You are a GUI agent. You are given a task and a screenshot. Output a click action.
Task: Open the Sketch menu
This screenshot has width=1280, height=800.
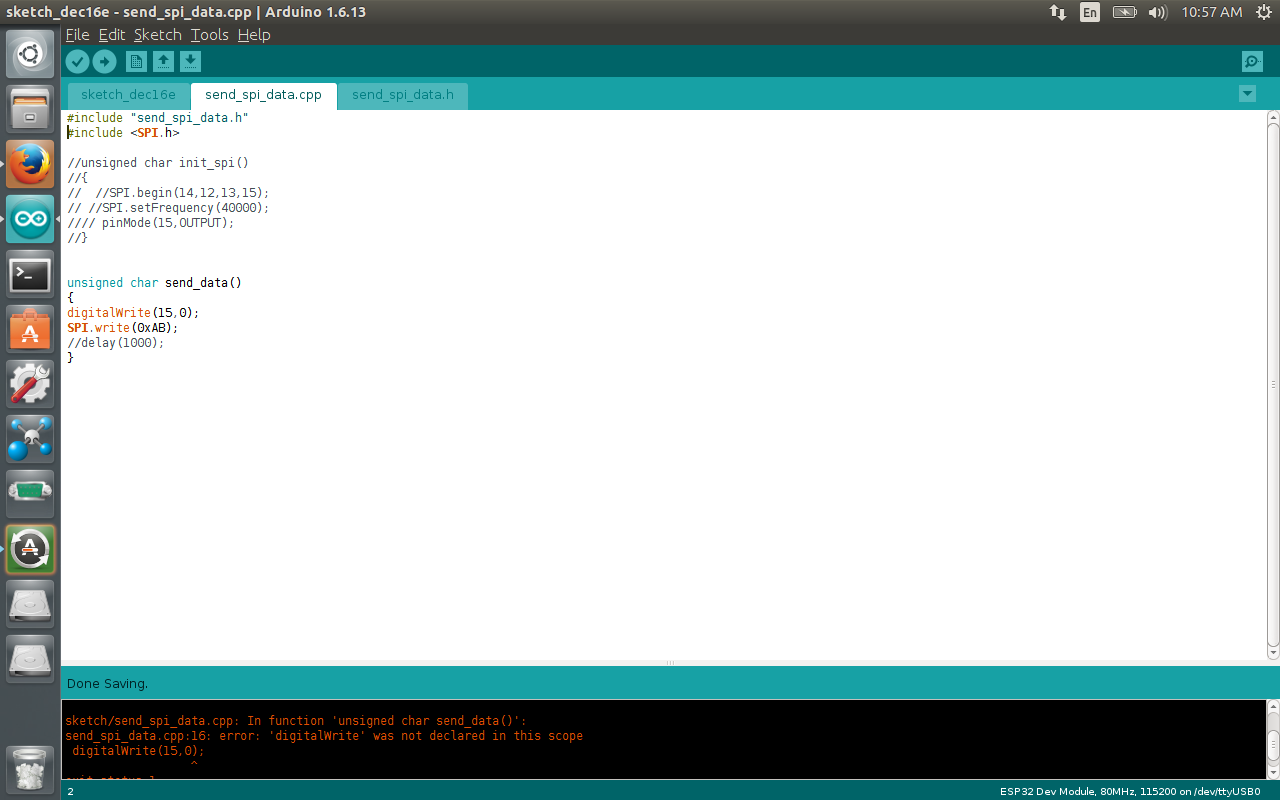point(158,35)
